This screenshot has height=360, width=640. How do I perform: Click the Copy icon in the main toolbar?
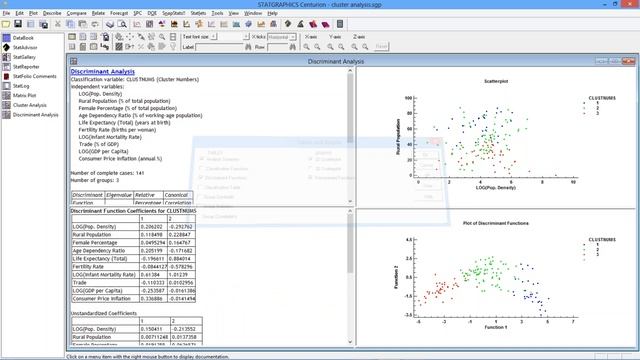coord(70,24)
